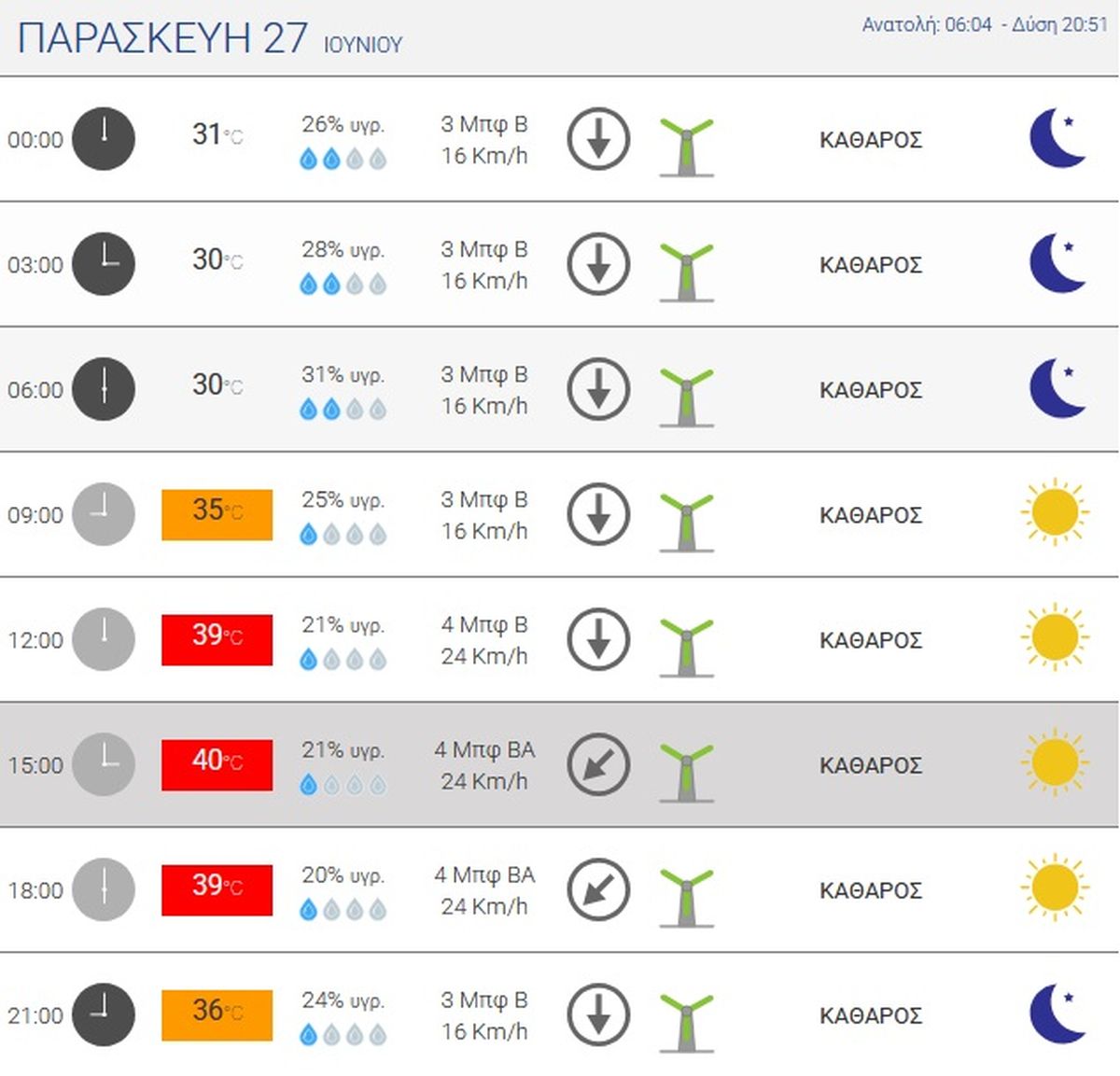This screenshot has width=1120, height=1076.
Task: Click the red 40°C temperature box
Action: point(217,764)
